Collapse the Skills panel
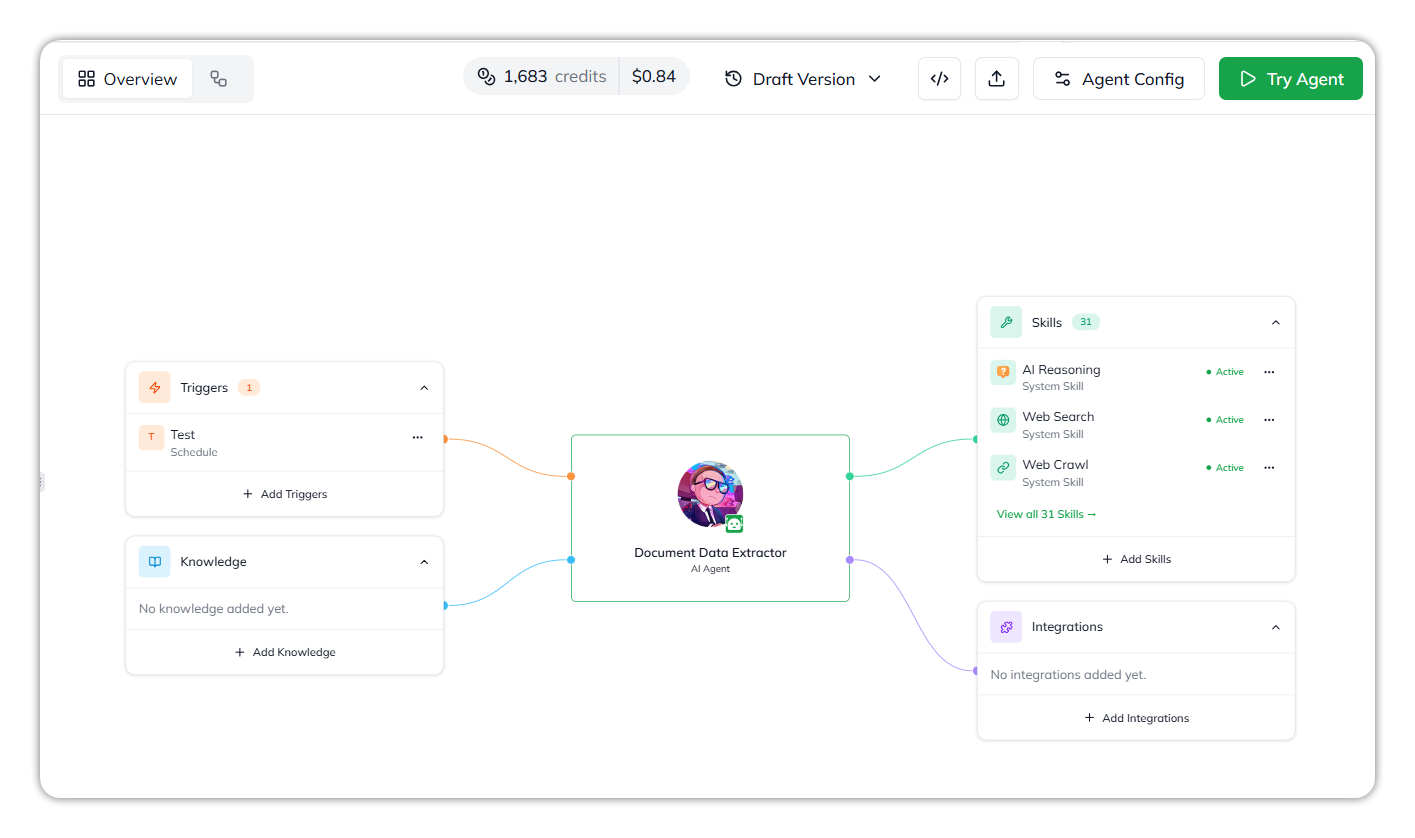 click(x=1275, y=323)
